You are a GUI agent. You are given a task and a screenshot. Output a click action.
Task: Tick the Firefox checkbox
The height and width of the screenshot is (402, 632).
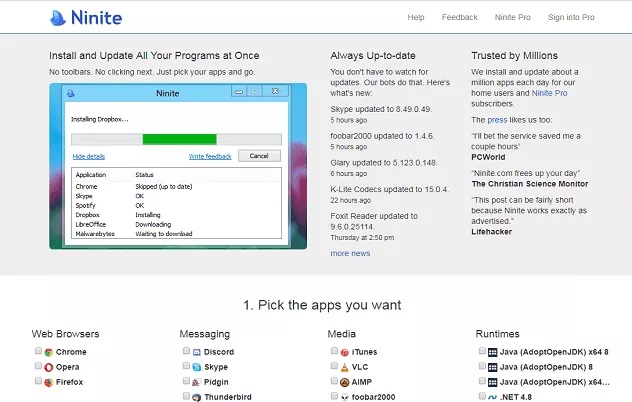38,381
